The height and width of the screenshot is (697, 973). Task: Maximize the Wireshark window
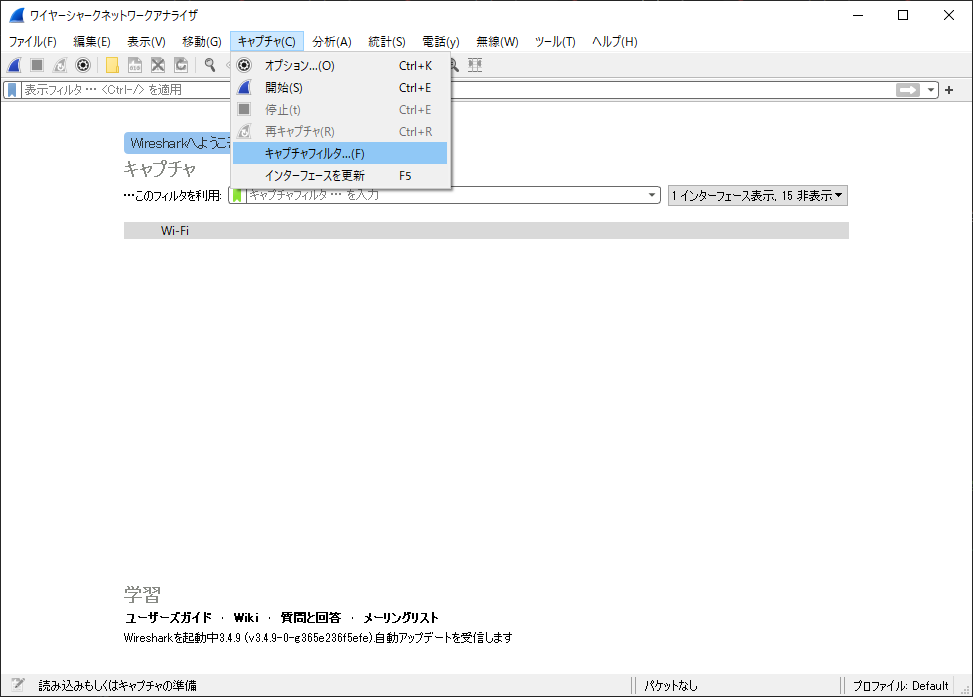[903, 16]
